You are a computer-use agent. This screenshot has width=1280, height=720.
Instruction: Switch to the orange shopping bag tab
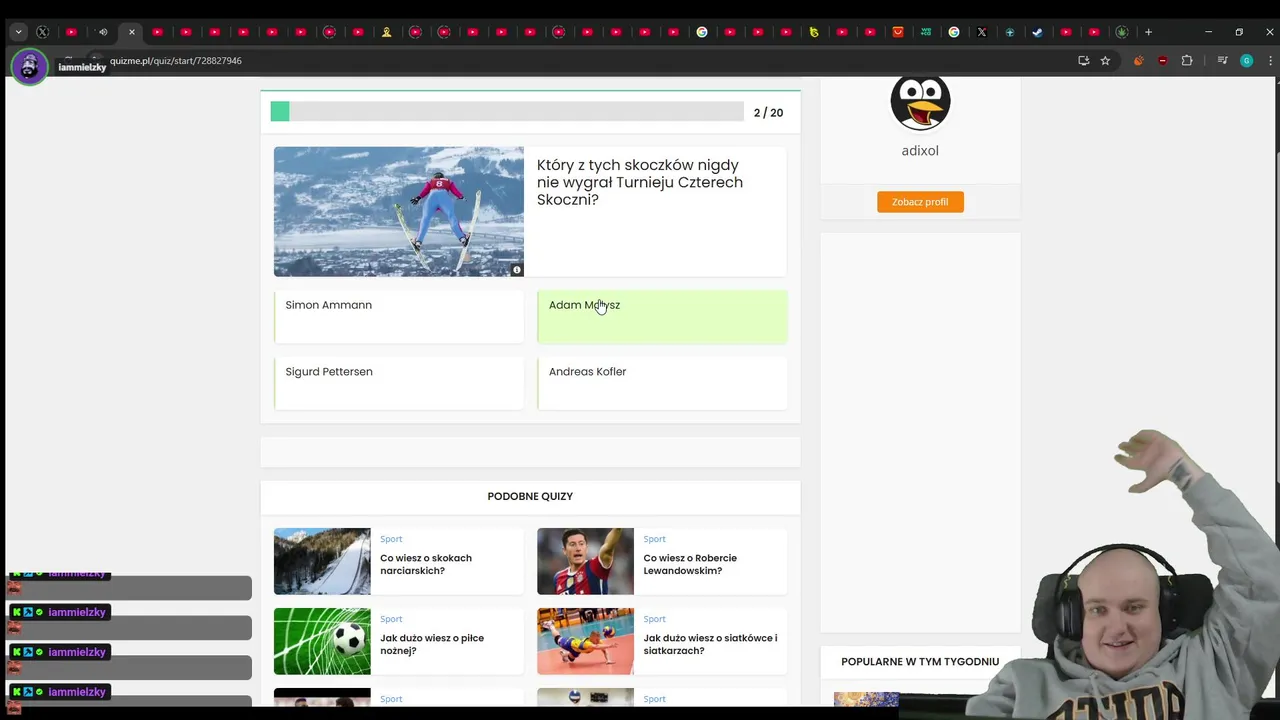(898, 32)
